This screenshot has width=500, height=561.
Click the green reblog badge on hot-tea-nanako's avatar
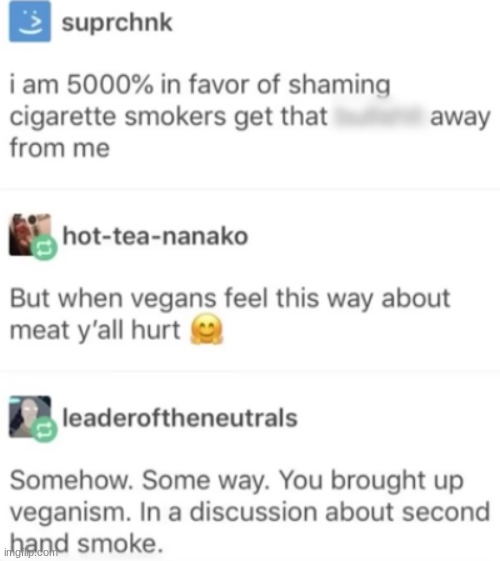tap(44, 248)
